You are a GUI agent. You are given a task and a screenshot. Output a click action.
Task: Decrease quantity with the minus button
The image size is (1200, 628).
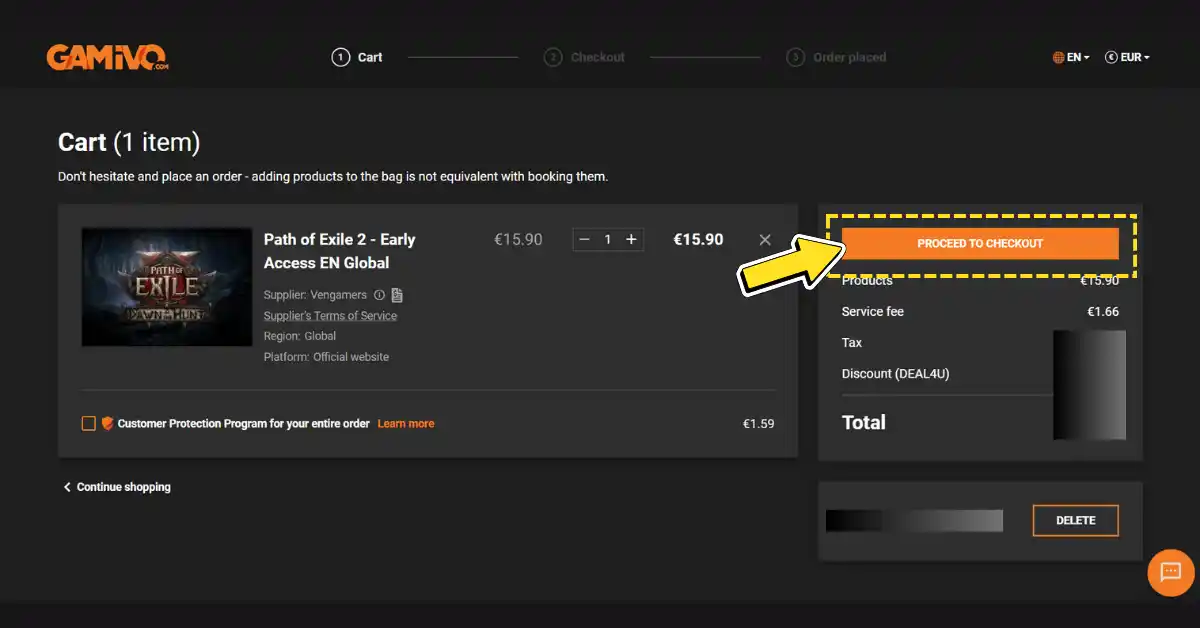[x=584, y=240]
